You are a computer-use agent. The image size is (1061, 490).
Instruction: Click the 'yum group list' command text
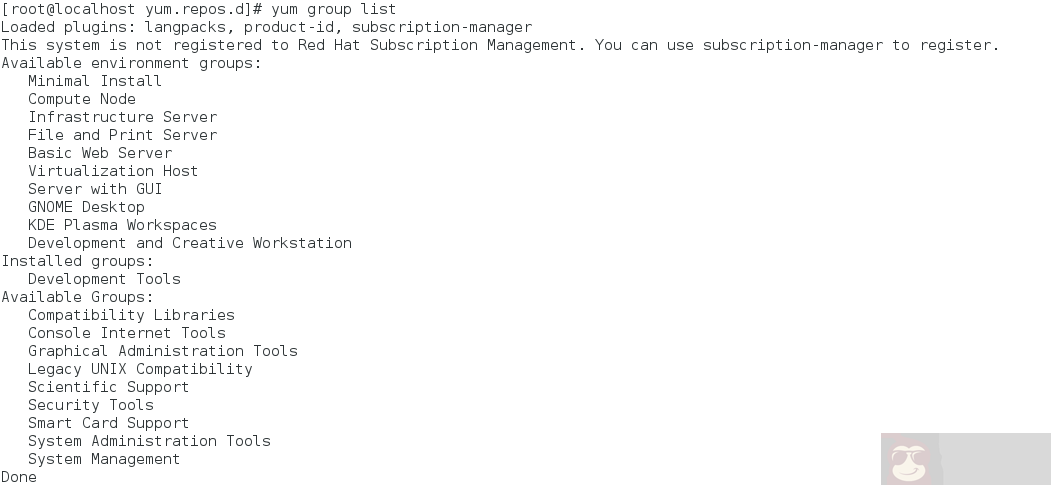[333, 9]
